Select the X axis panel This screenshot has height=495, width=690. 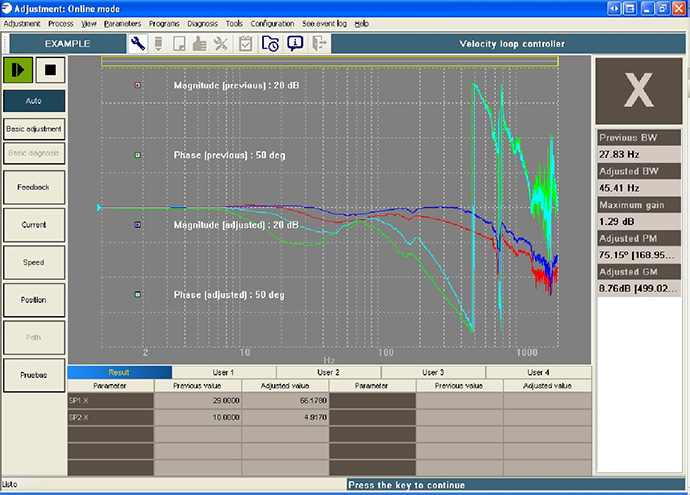click(x=639, y=91)
